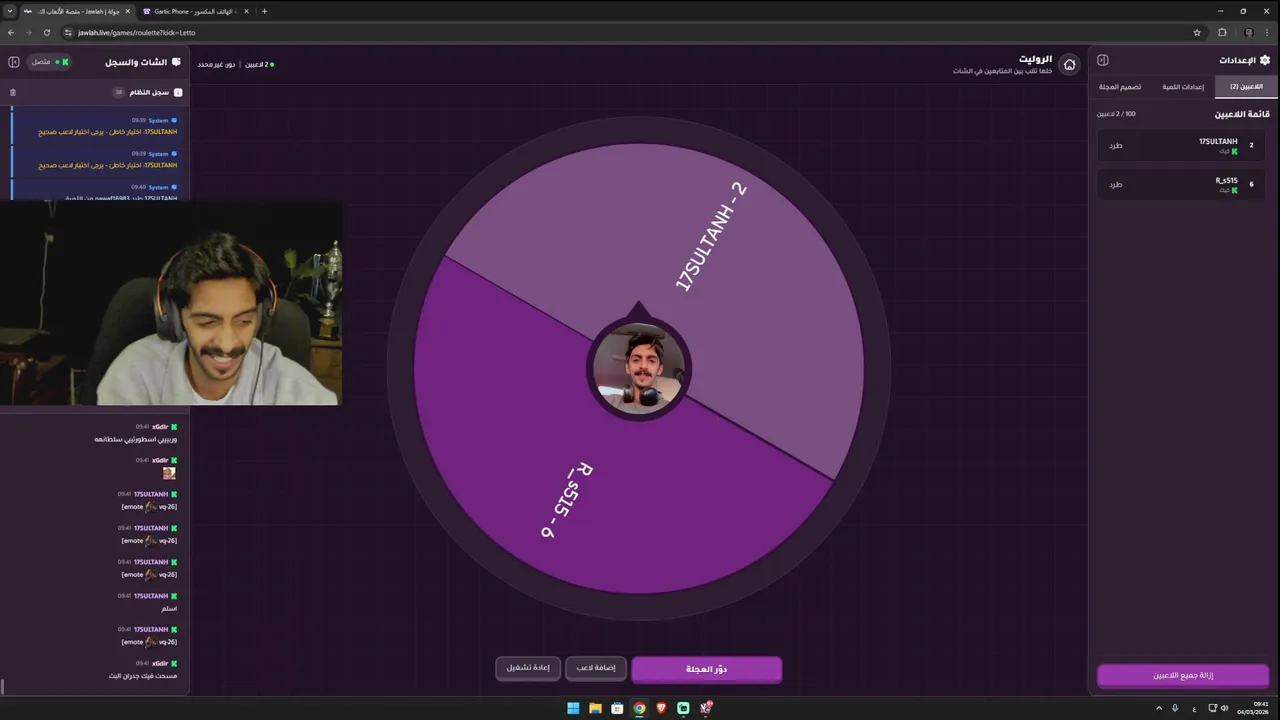Screen dimensions: 1280x720
Task: Collapse the chat and log panel
Action: 14,62
